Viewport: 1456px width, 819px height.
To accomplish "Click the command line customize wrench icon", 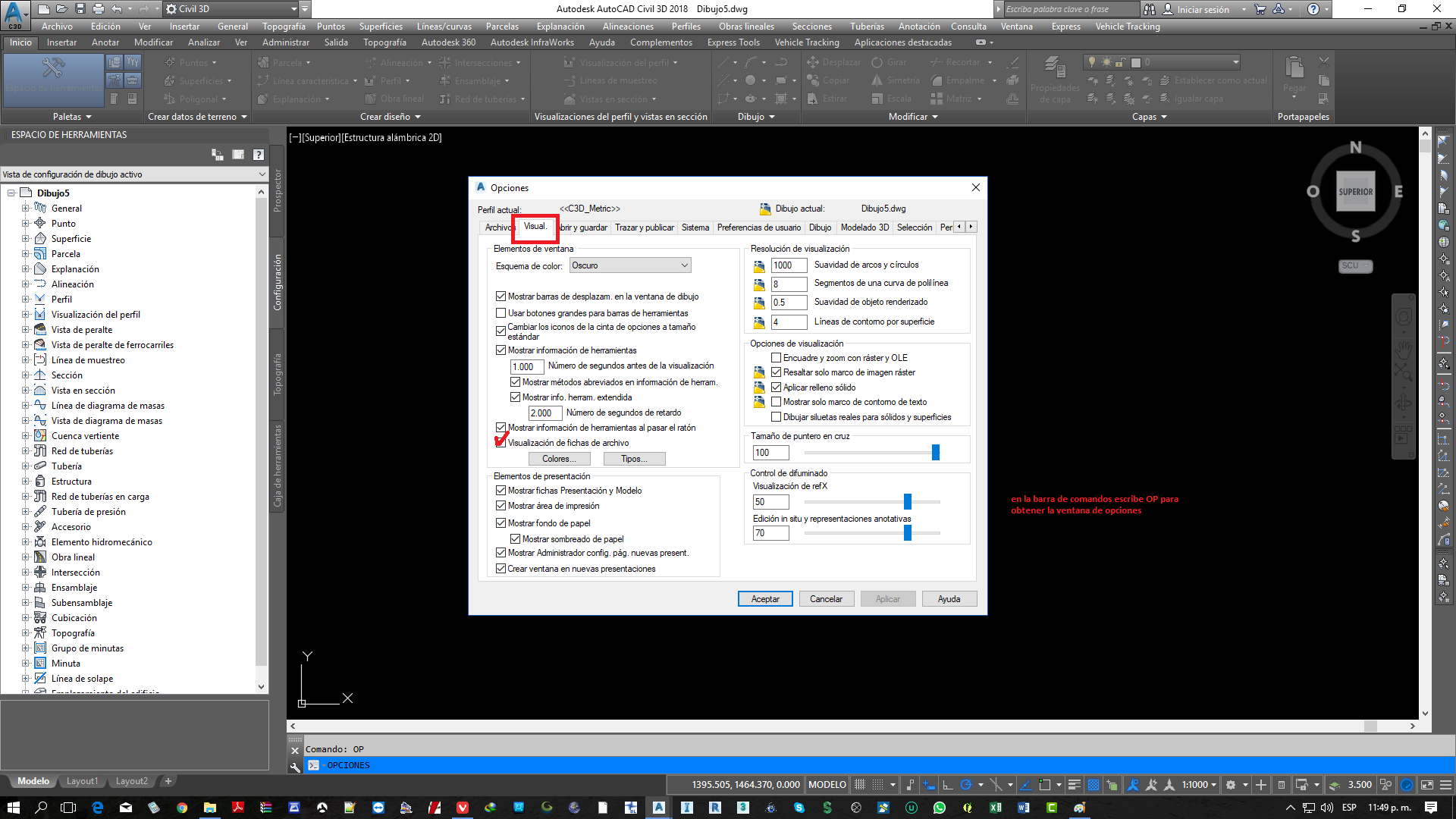I will [x=296, y=766].
